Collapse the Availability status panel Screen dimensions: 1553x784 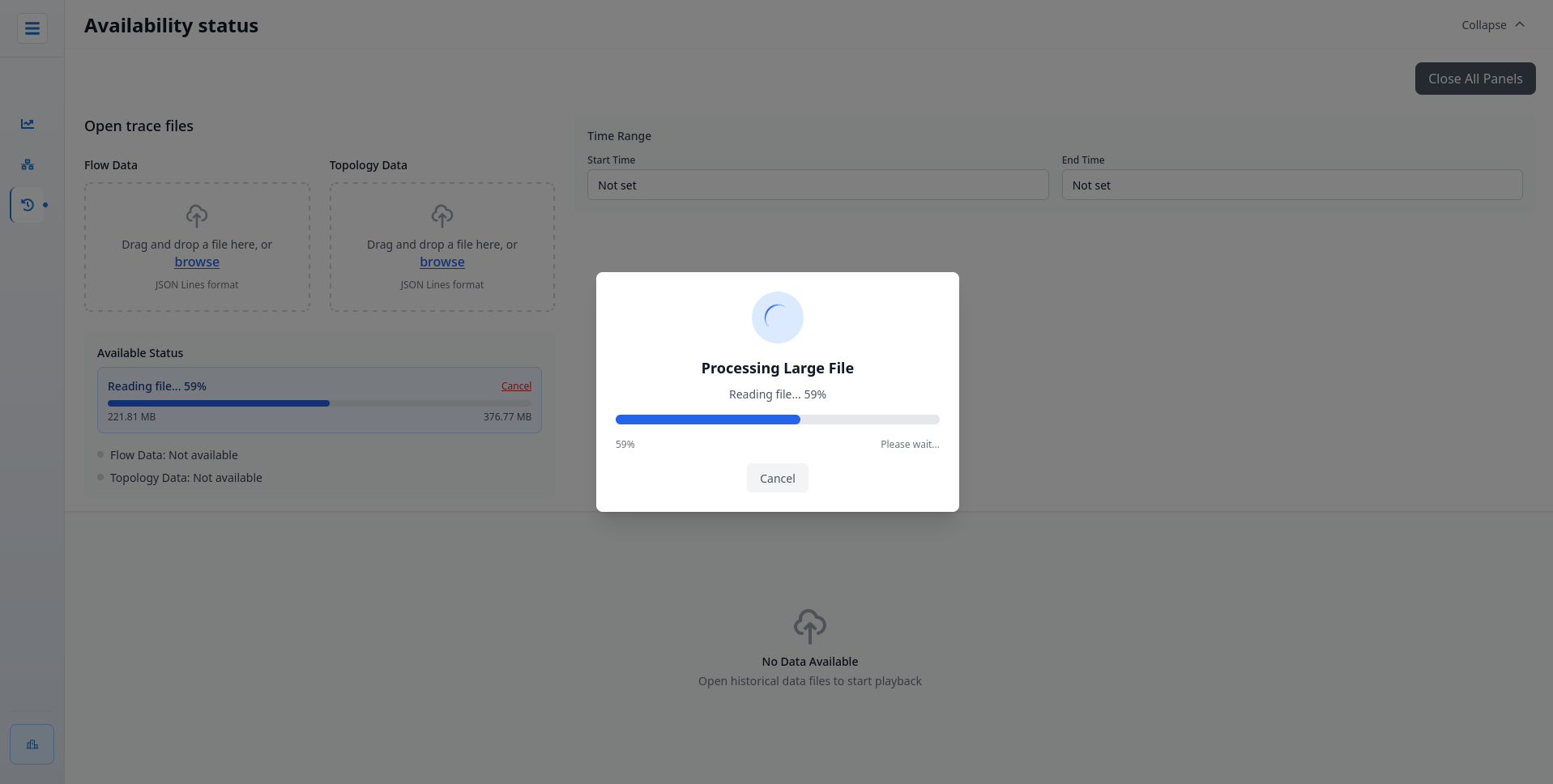click(x=1483, y=25)
